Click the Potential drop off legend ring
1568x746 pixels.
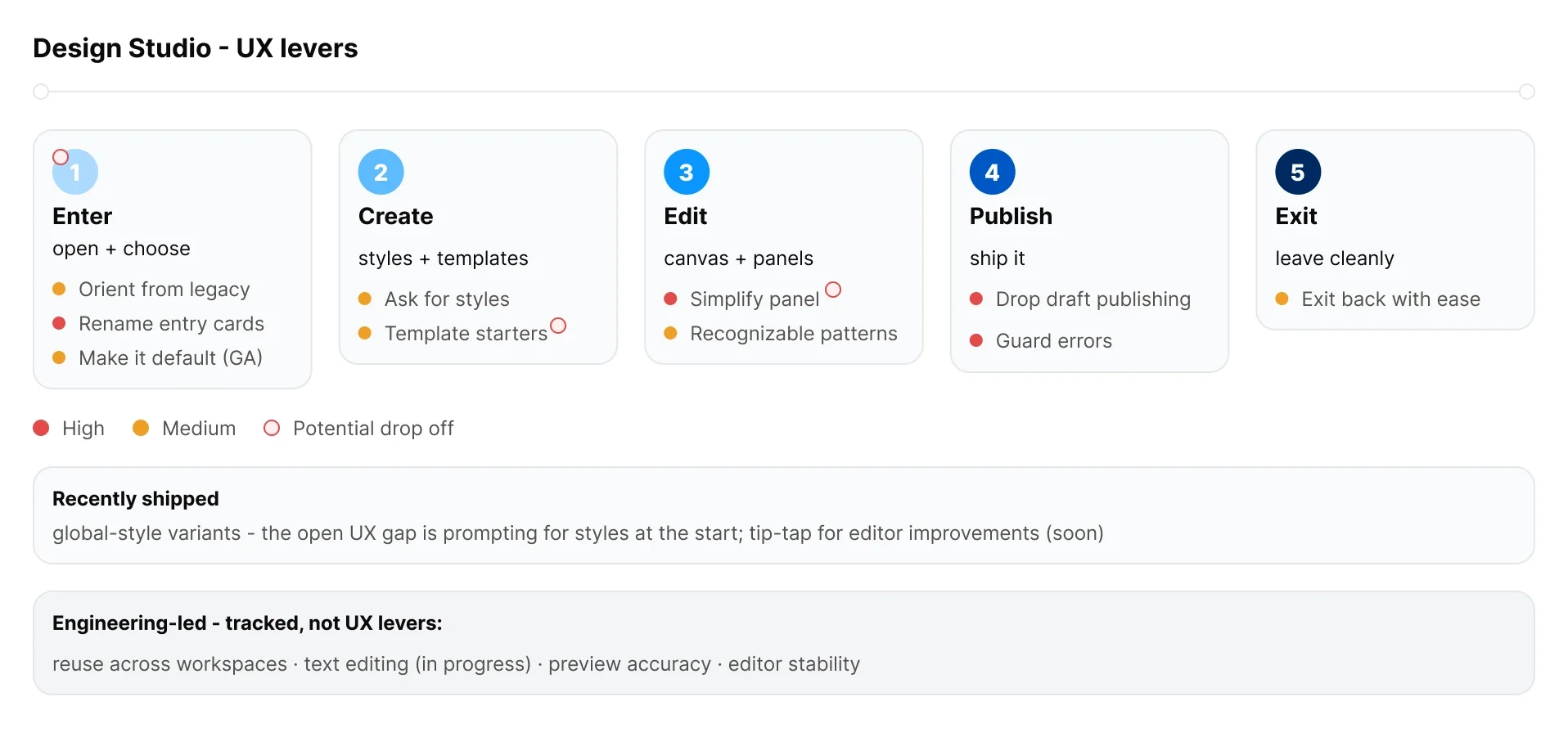click(x=272, y=428)
